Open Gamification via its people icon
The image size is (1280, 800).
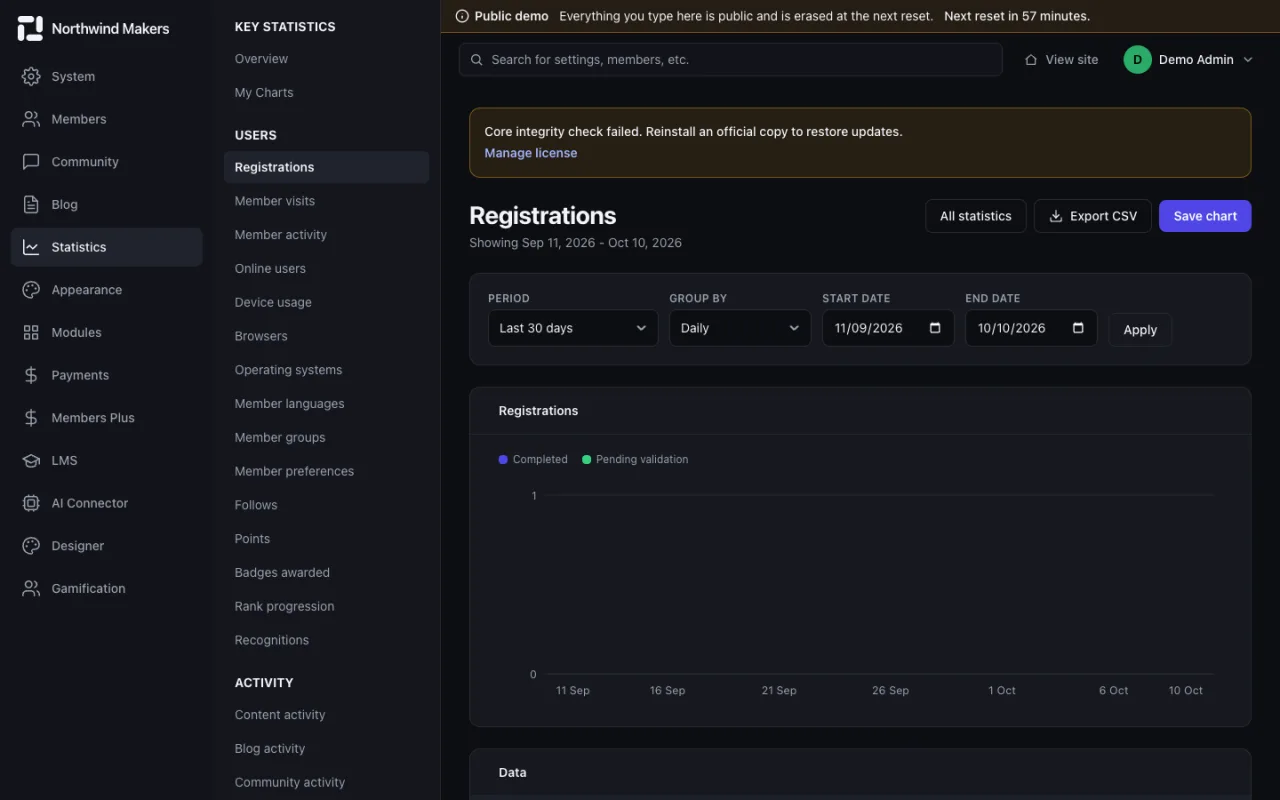tap(31, 588)
